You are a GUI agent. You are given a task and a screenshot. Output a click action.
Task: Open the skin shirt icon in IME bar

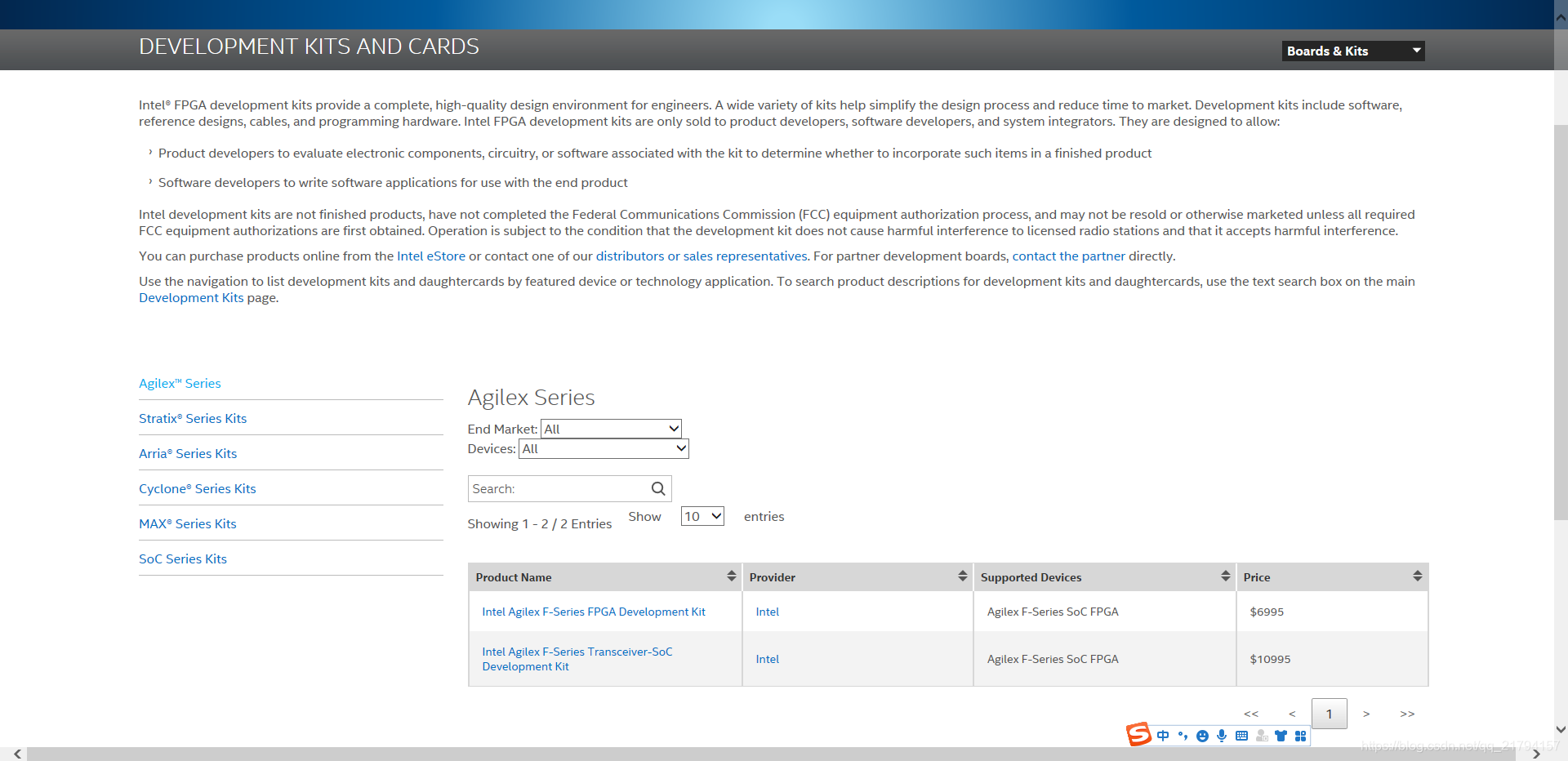[x=1281, y=736]
